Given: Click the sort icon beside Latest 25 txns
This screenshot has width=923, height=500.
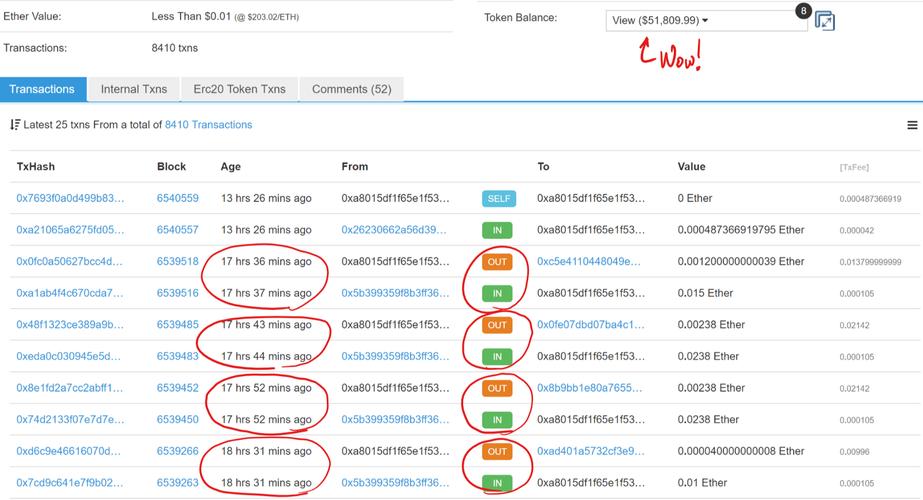Looking at the screenshot, I should pyautogui.click(x=15, y=125).
